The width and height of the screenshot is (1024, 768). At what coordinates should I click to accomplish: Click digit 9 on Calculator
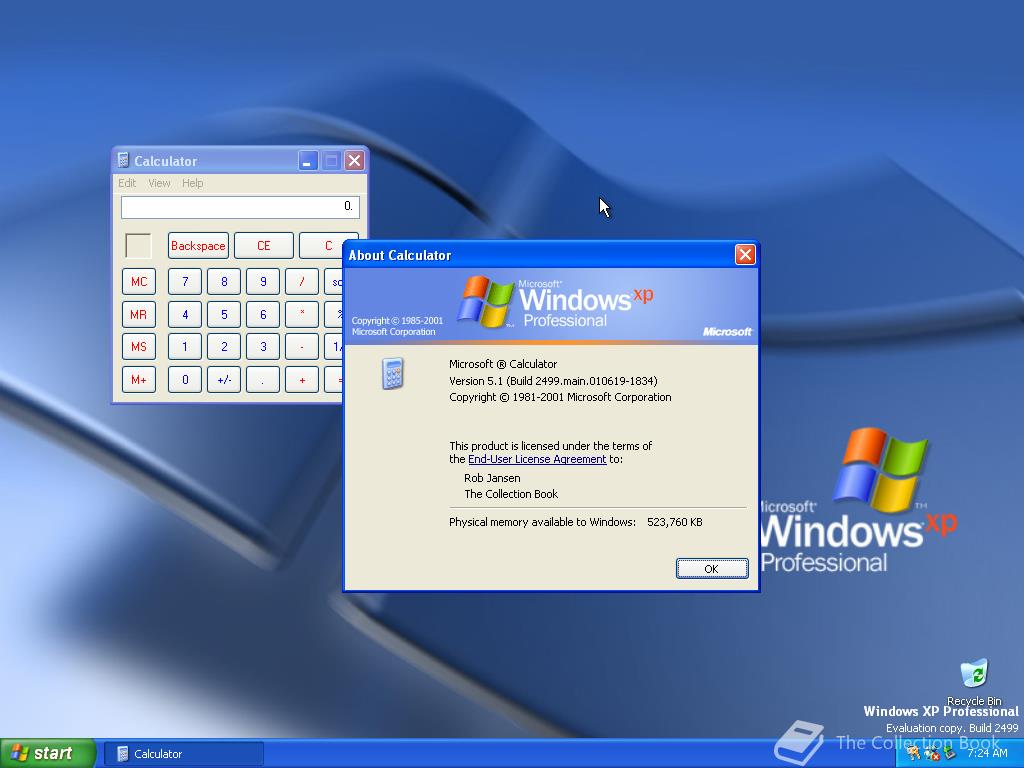point(263,281)
